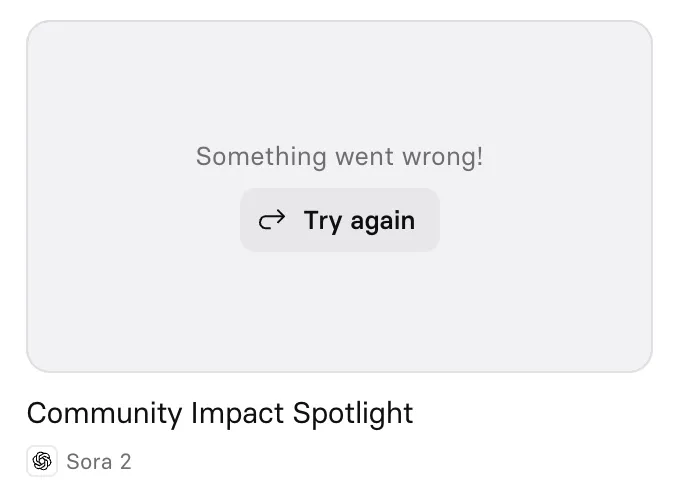
Task: Retry generation using the curved arrow icon
Action: click(x=272, y=220)
